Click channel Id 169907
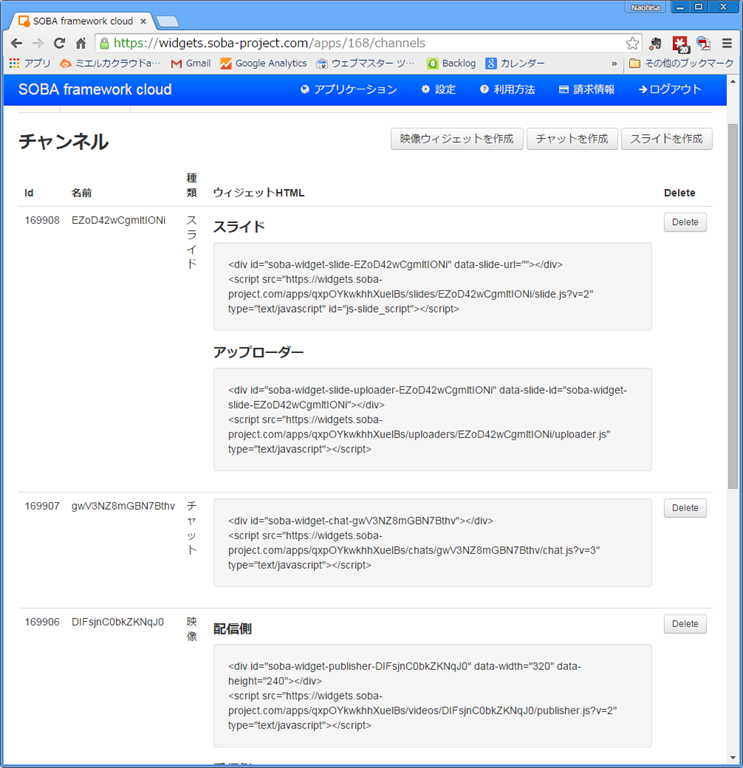The image size is (743, 768). [x=42, y=506]
